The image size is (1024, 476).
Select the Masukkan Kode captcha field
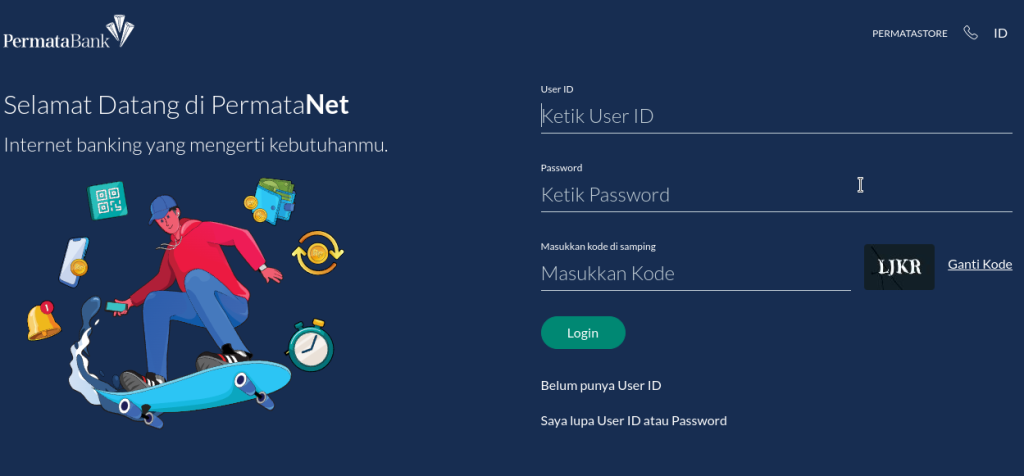[695, 273]
